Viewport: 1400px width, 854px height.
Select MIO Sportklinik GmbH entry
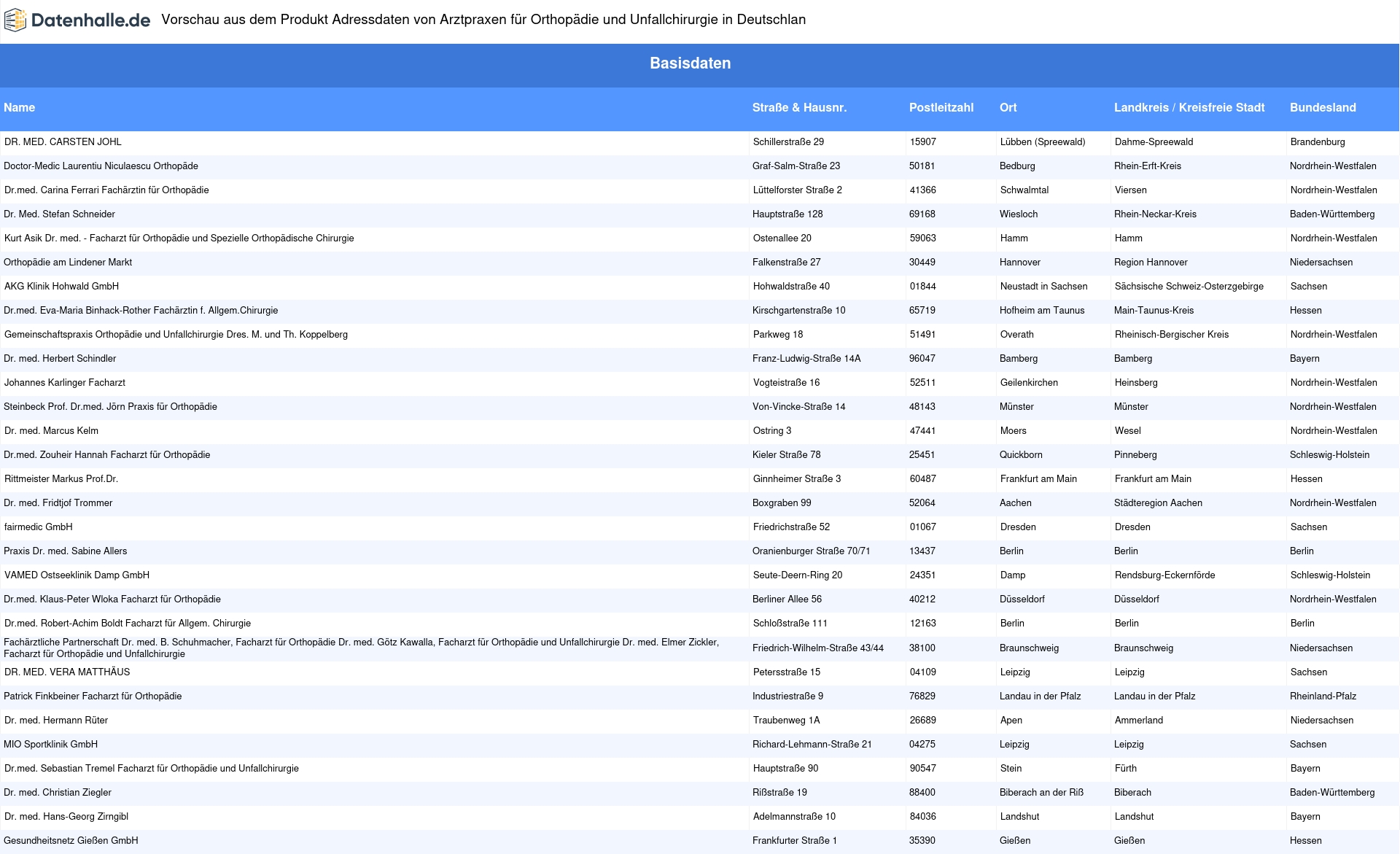50,745
